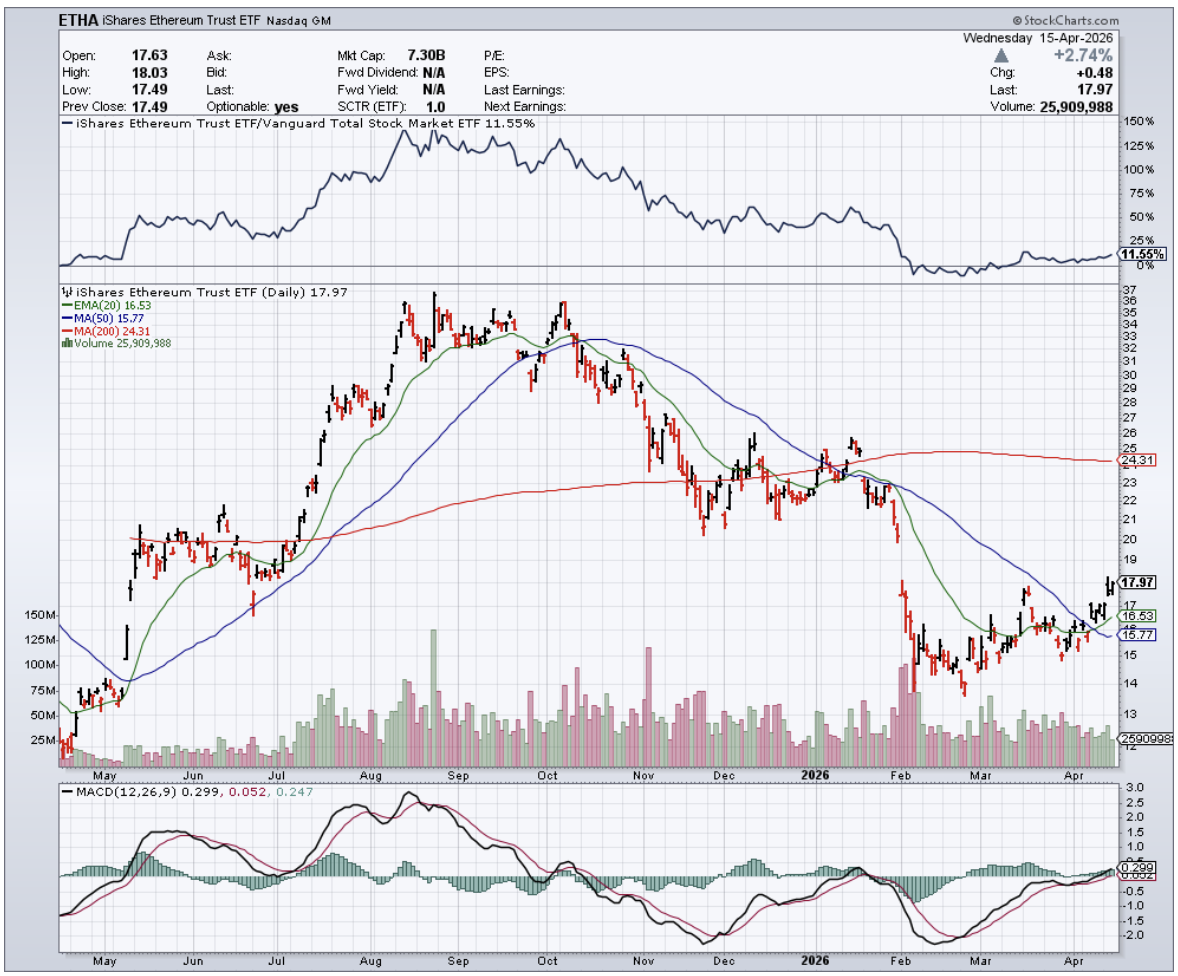Screen dimensions: 1178x976
Task: Click the 15.77 MA(50) axis price tag
Action: (x=1139, y=634)
